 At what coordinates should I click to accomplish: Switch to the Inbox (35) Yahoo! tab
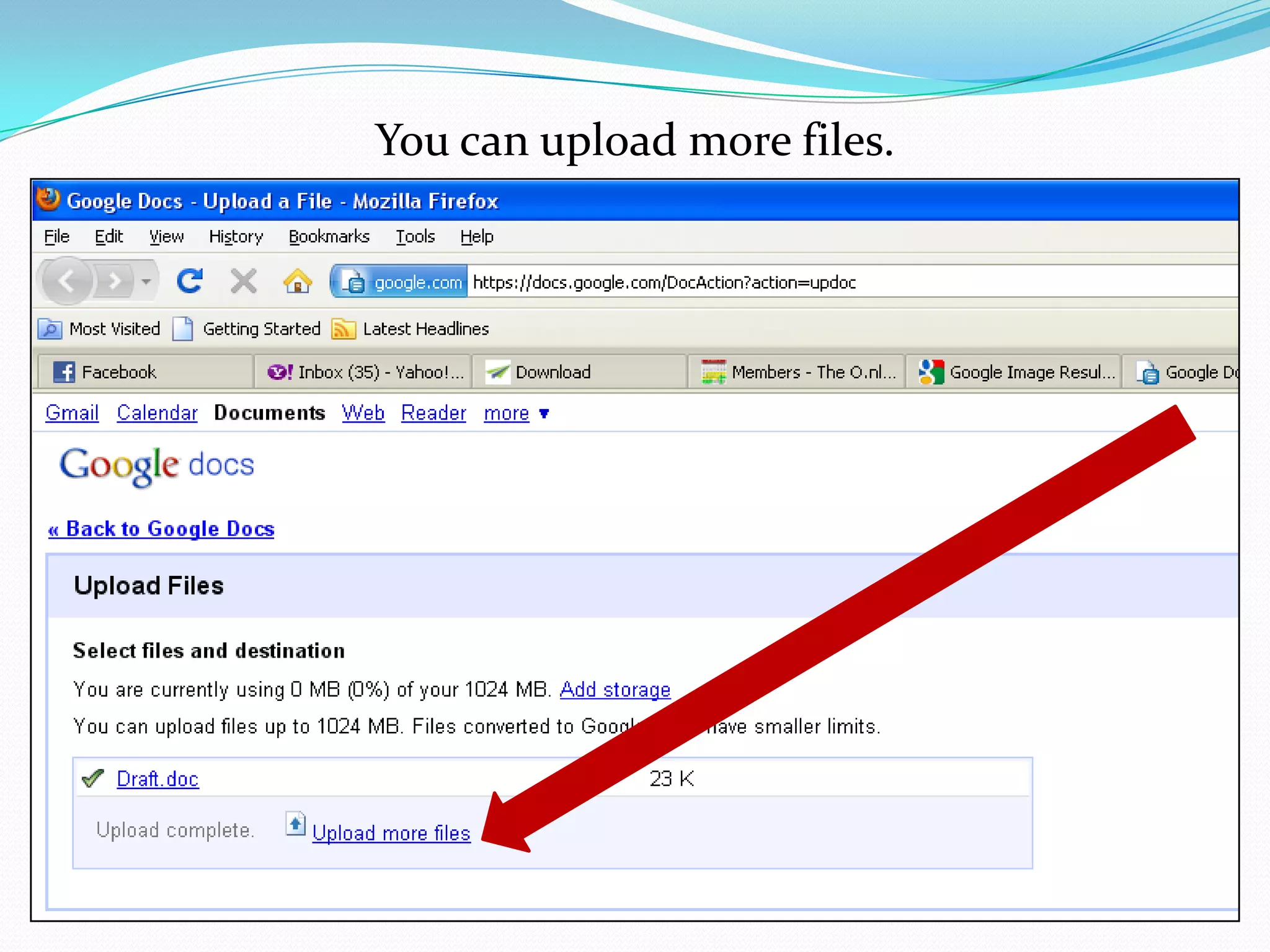tap(363, 372)
